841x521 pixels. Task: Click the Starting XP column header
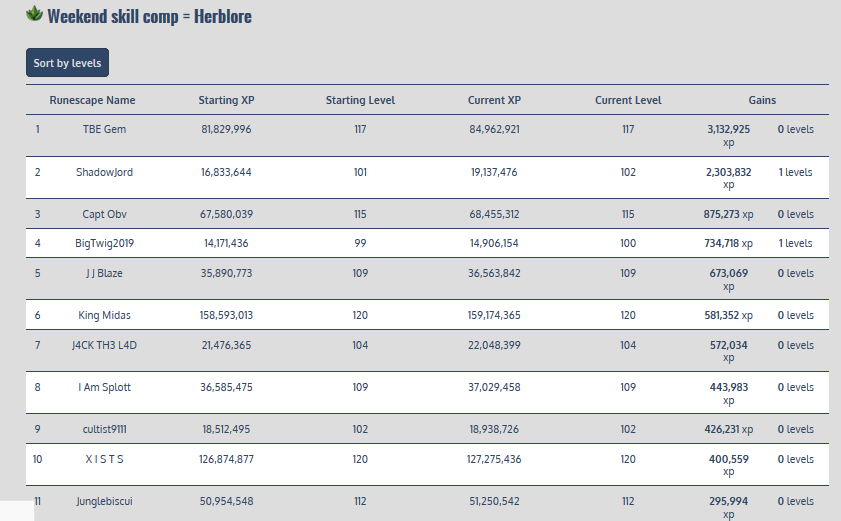tap(226, 100)
